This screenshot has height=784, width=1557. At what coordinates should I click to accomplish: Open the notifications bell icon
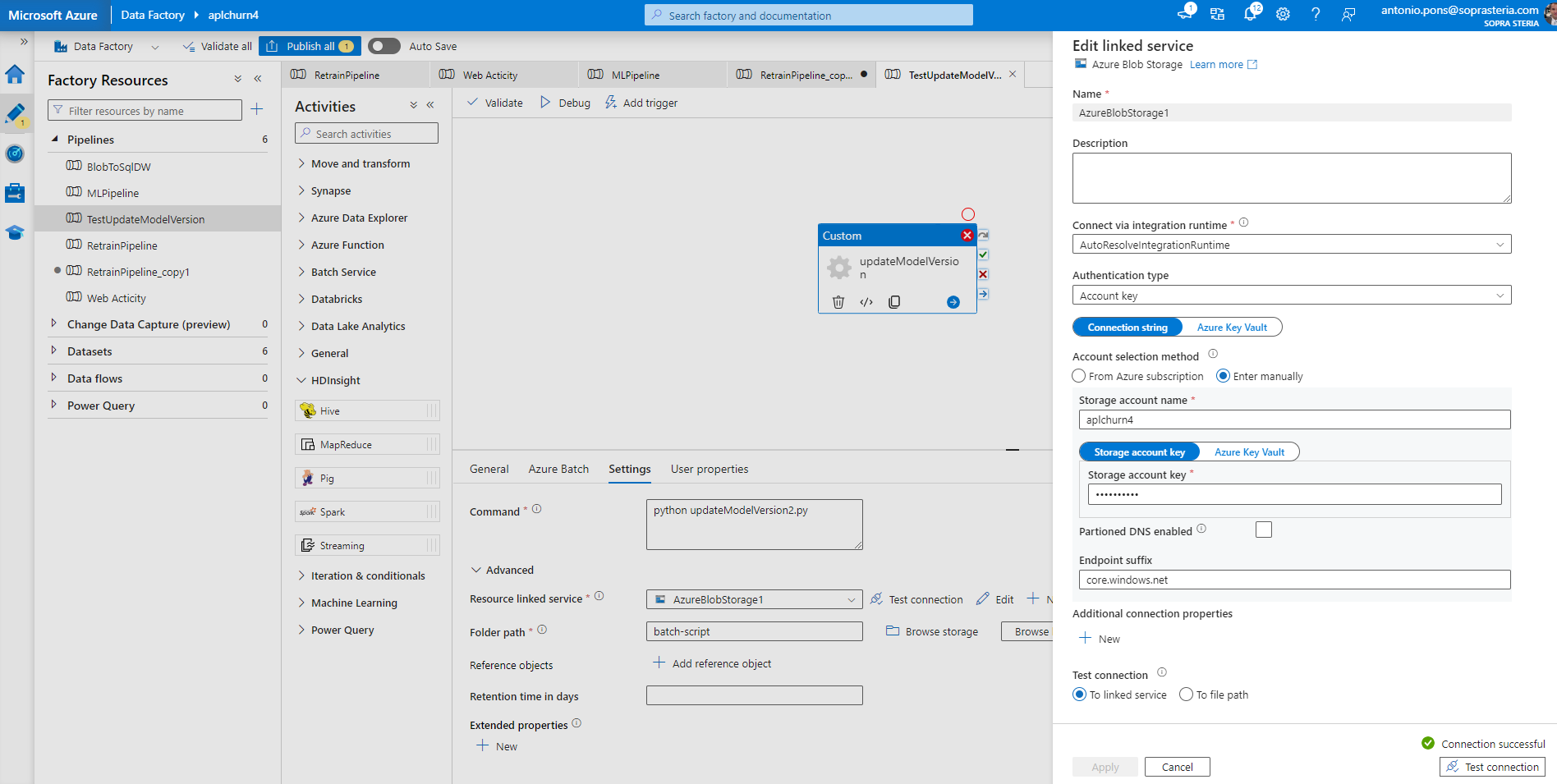[1251, 13]
